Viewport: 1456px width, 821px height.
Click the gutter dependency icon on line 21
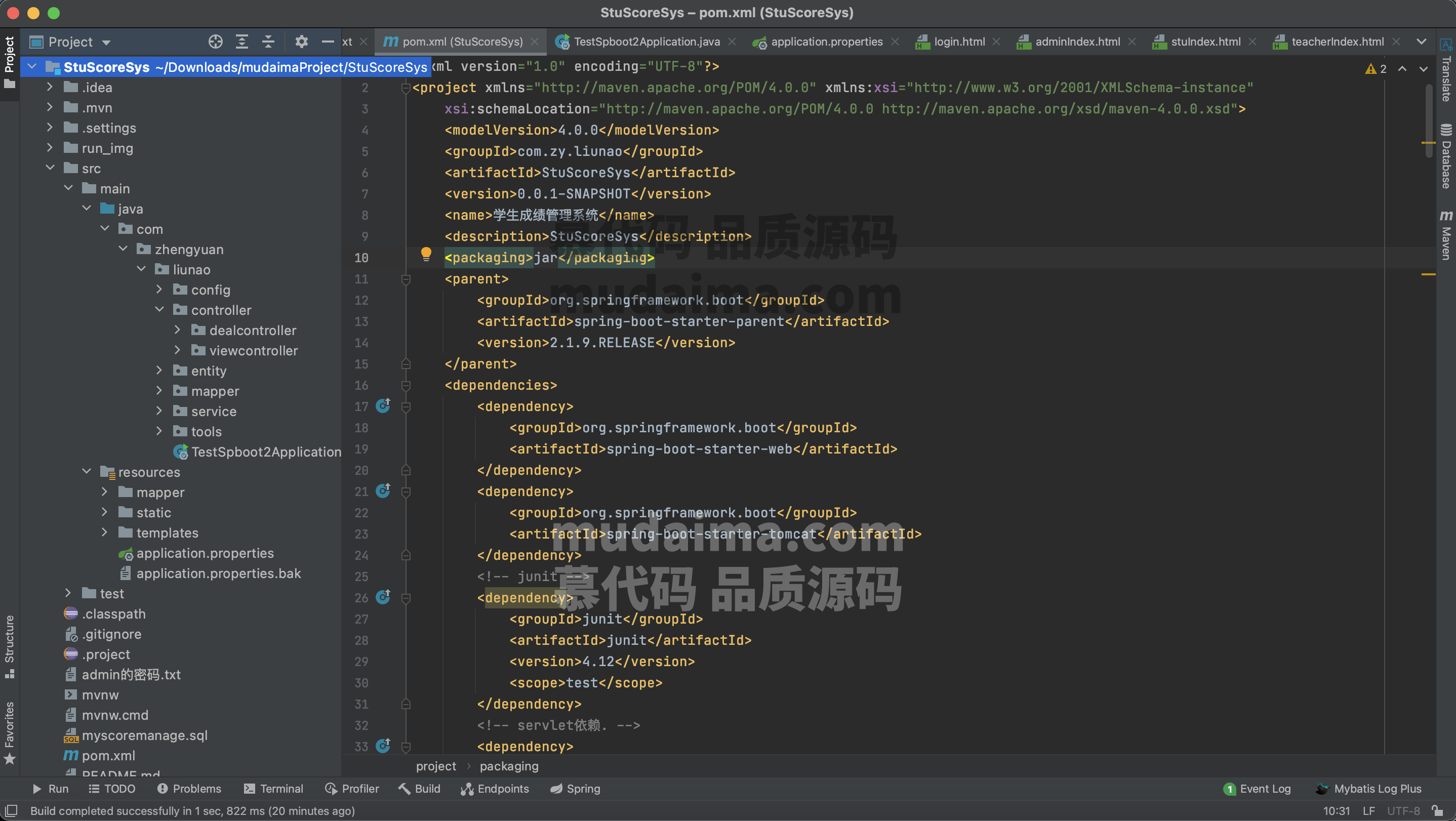(x=384, y=490)
